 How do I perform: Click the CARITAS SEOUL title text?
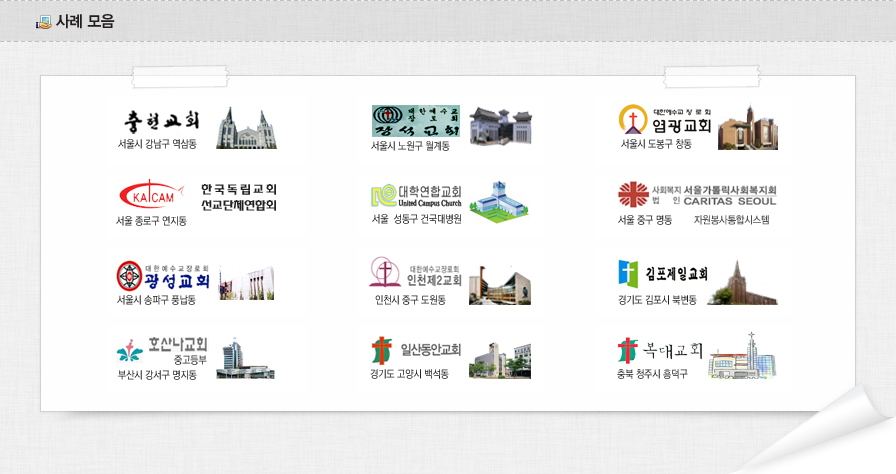point(730,201)
